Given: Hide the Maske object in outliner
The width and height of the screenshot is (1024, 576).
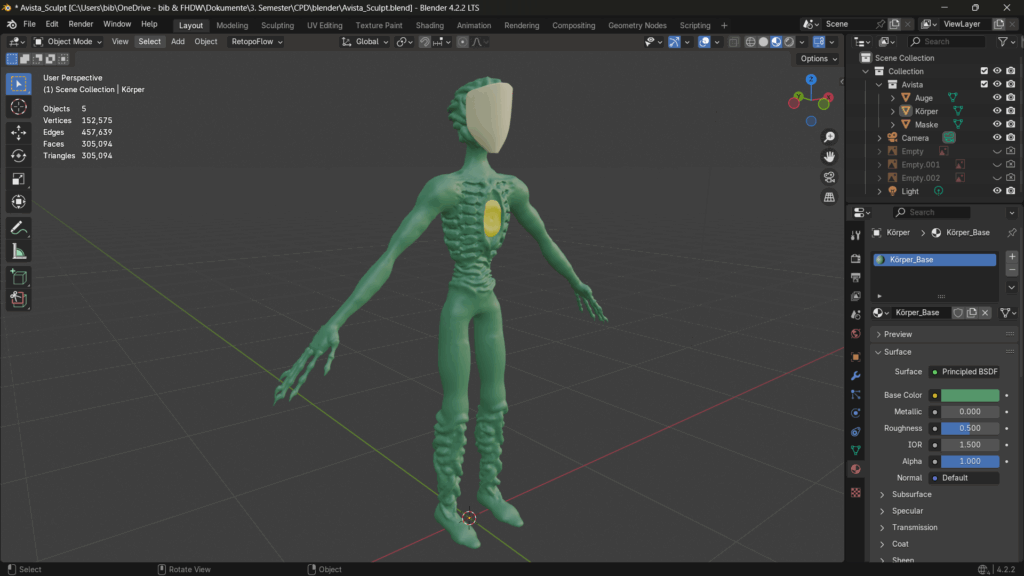Looking at the screenshot, I should pos(997,124).
